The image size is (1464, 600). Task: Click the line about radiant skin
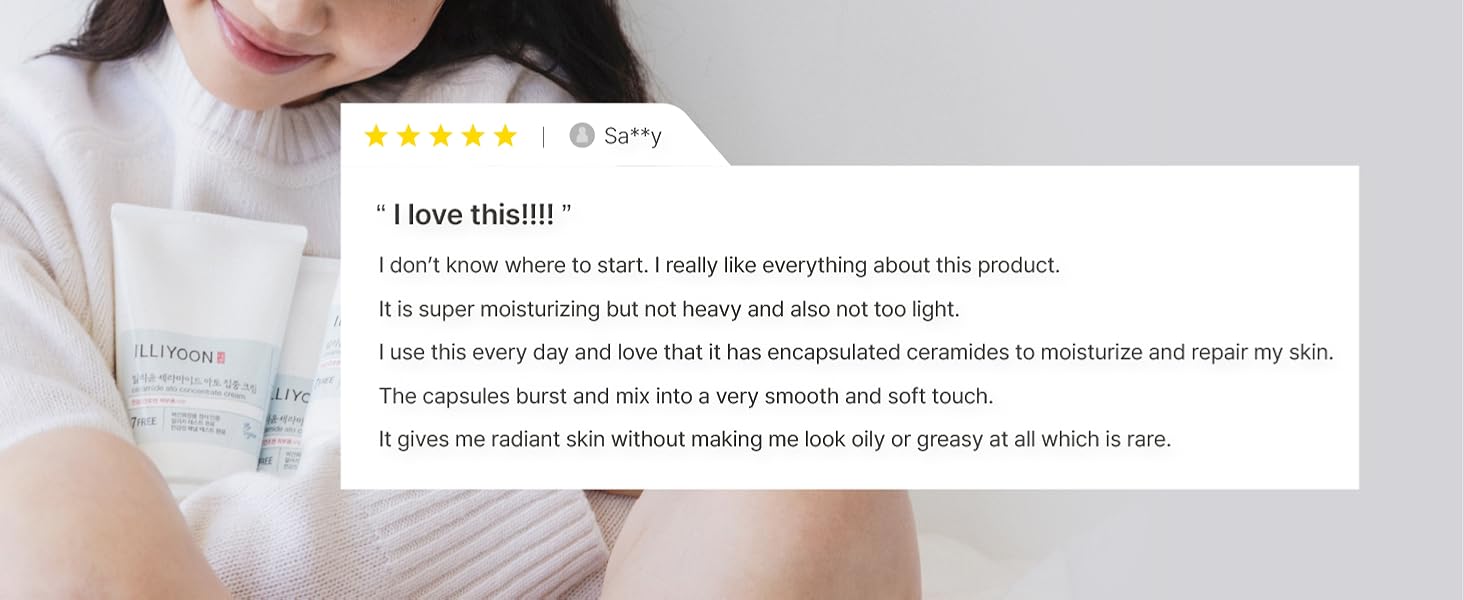[774, 439]
